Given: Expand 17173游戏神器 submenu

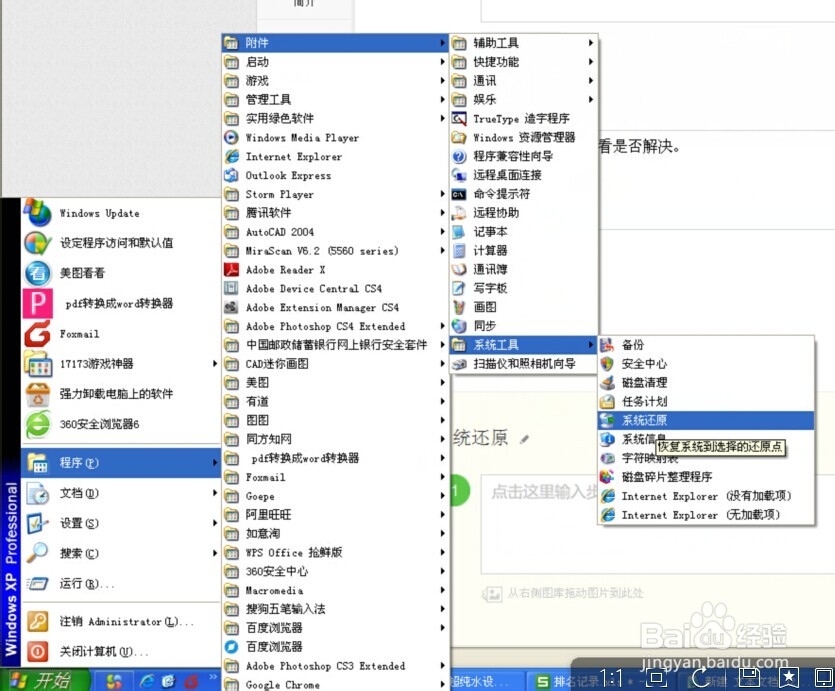Looking at the screenshot, I should 121,364.
